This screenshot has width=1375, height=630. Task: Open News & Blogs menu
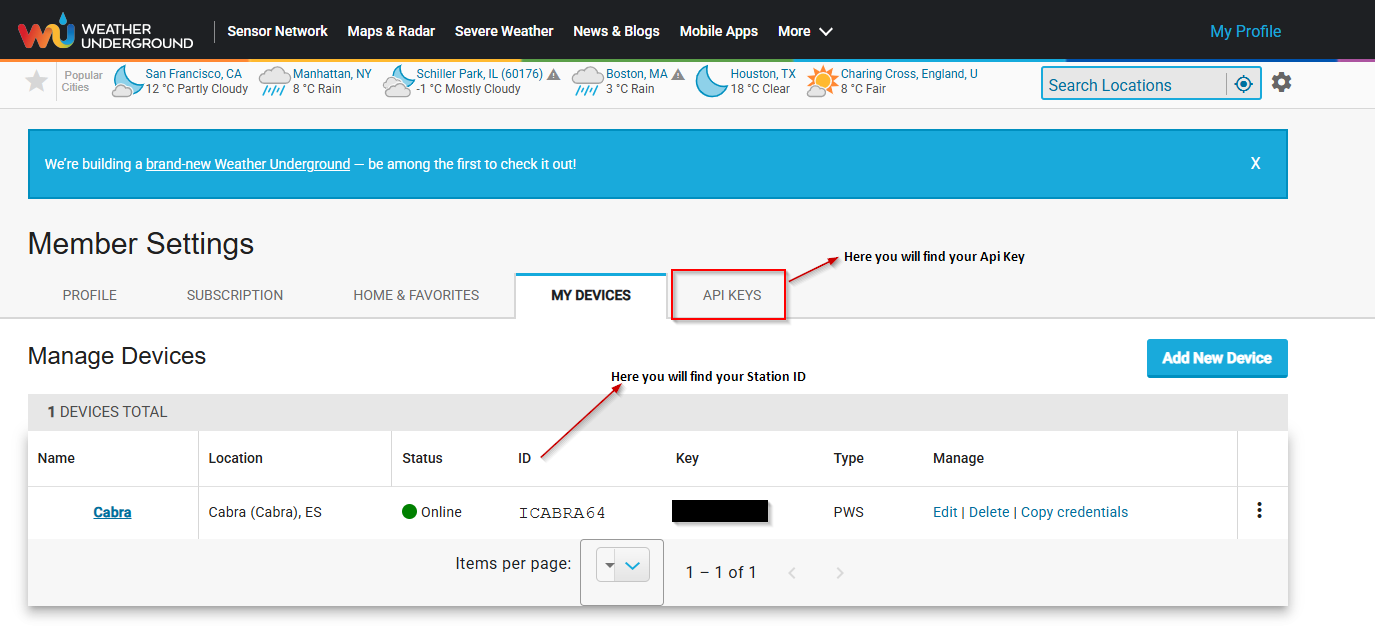coord(616,31)
